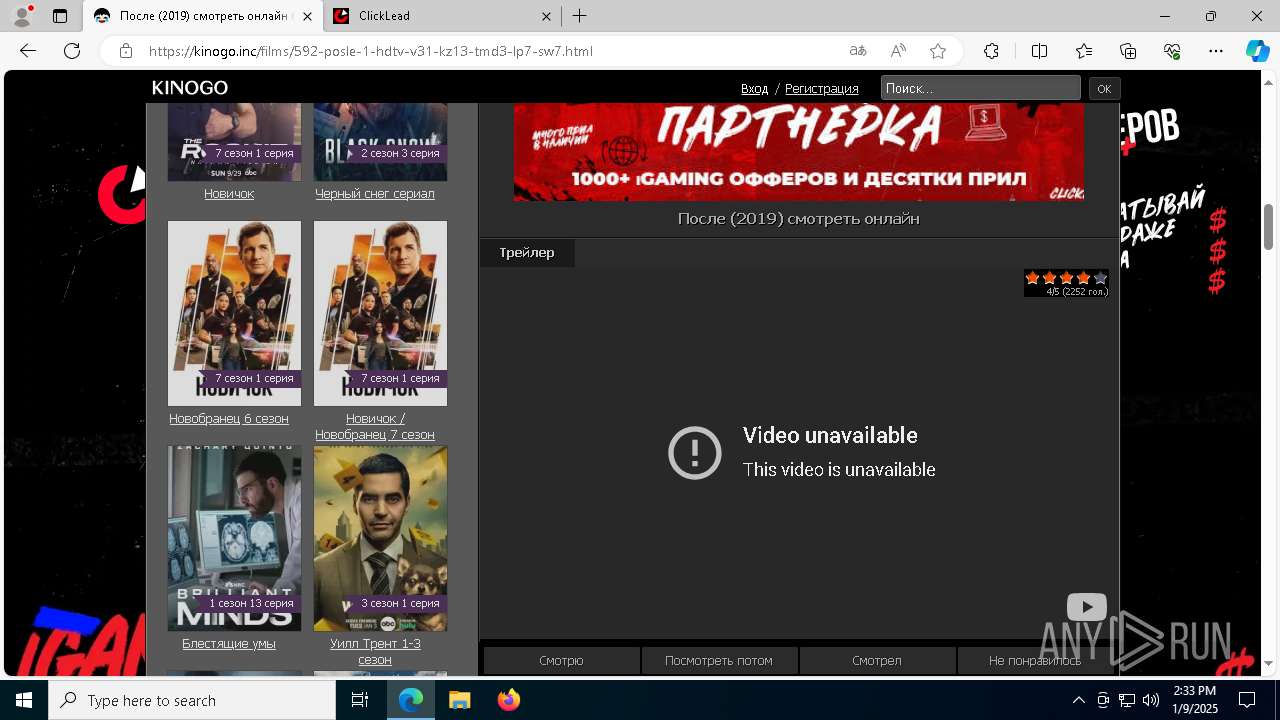The height and width of the screenshot is (720, 1280).
Task: Click the address bar URL
Action: (371, 51)
